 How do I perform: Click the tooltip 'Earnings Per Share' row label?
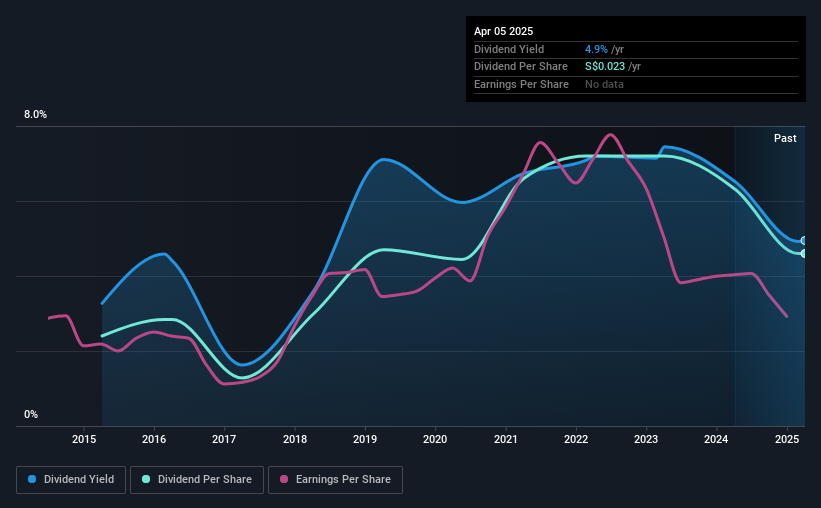click(x=521, y=84)
